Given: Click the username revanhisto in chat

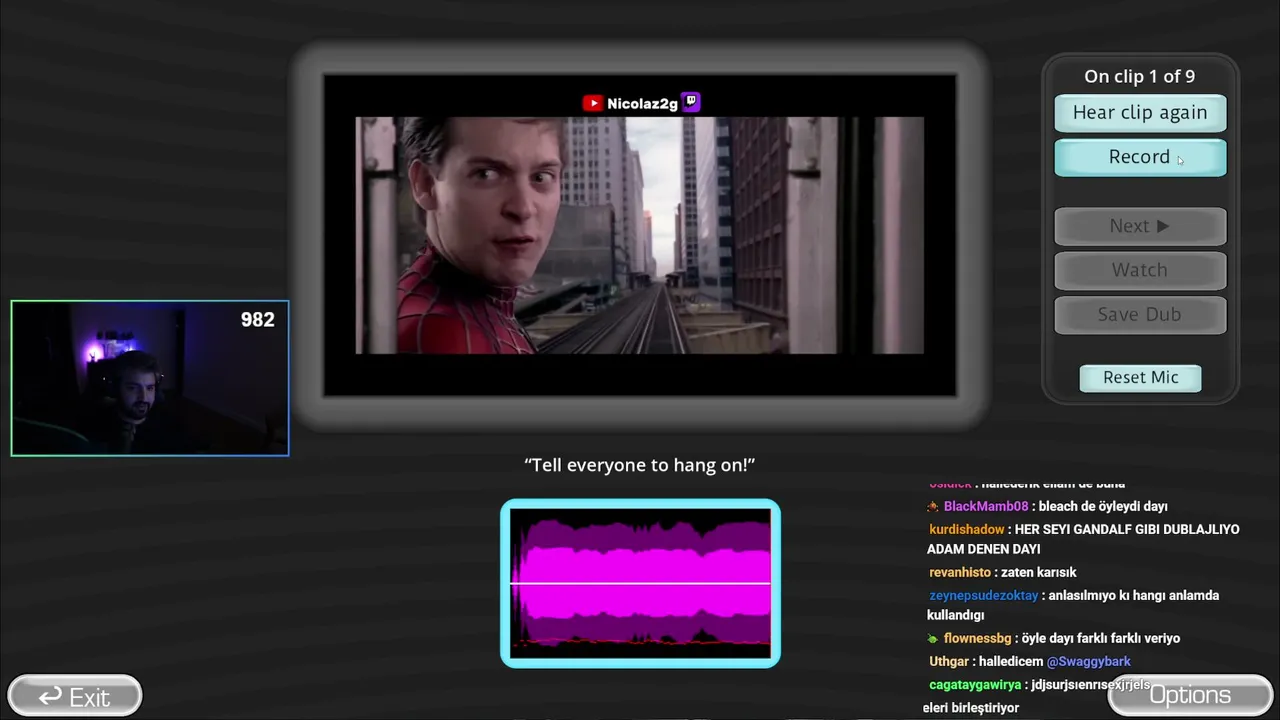Looking at the screenshot, I should [960, 573].
